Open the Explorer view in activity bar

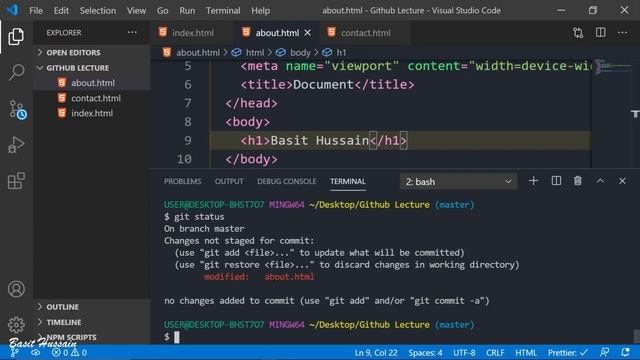16,36
